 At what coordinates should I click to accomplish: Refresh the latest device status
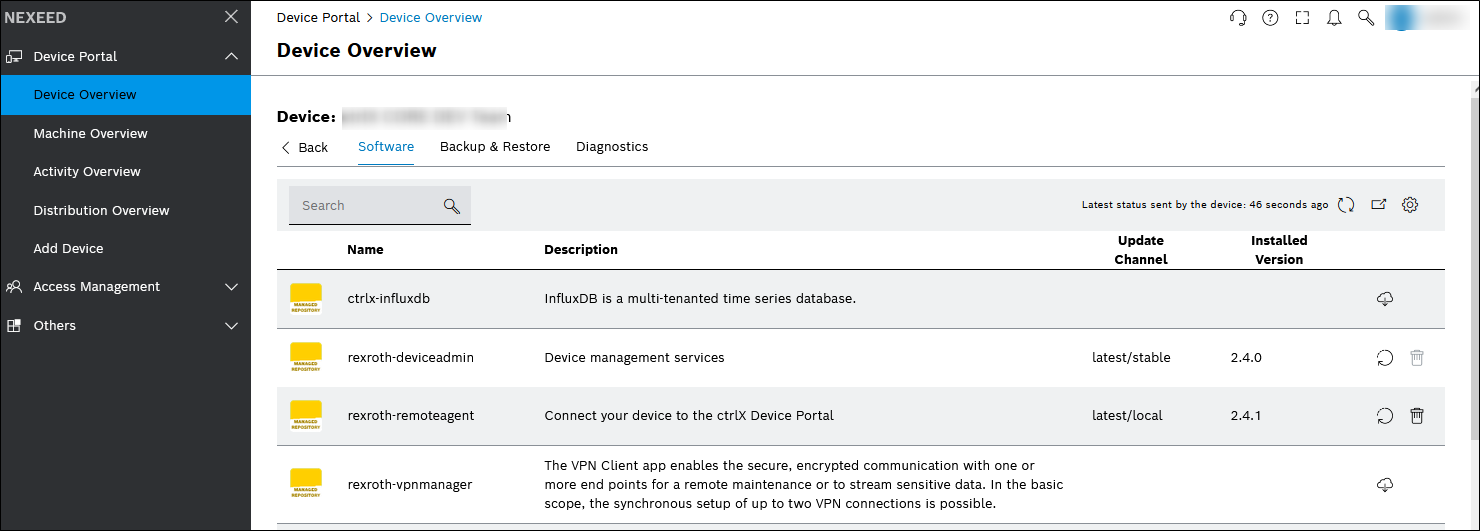tap(1346, 205)
